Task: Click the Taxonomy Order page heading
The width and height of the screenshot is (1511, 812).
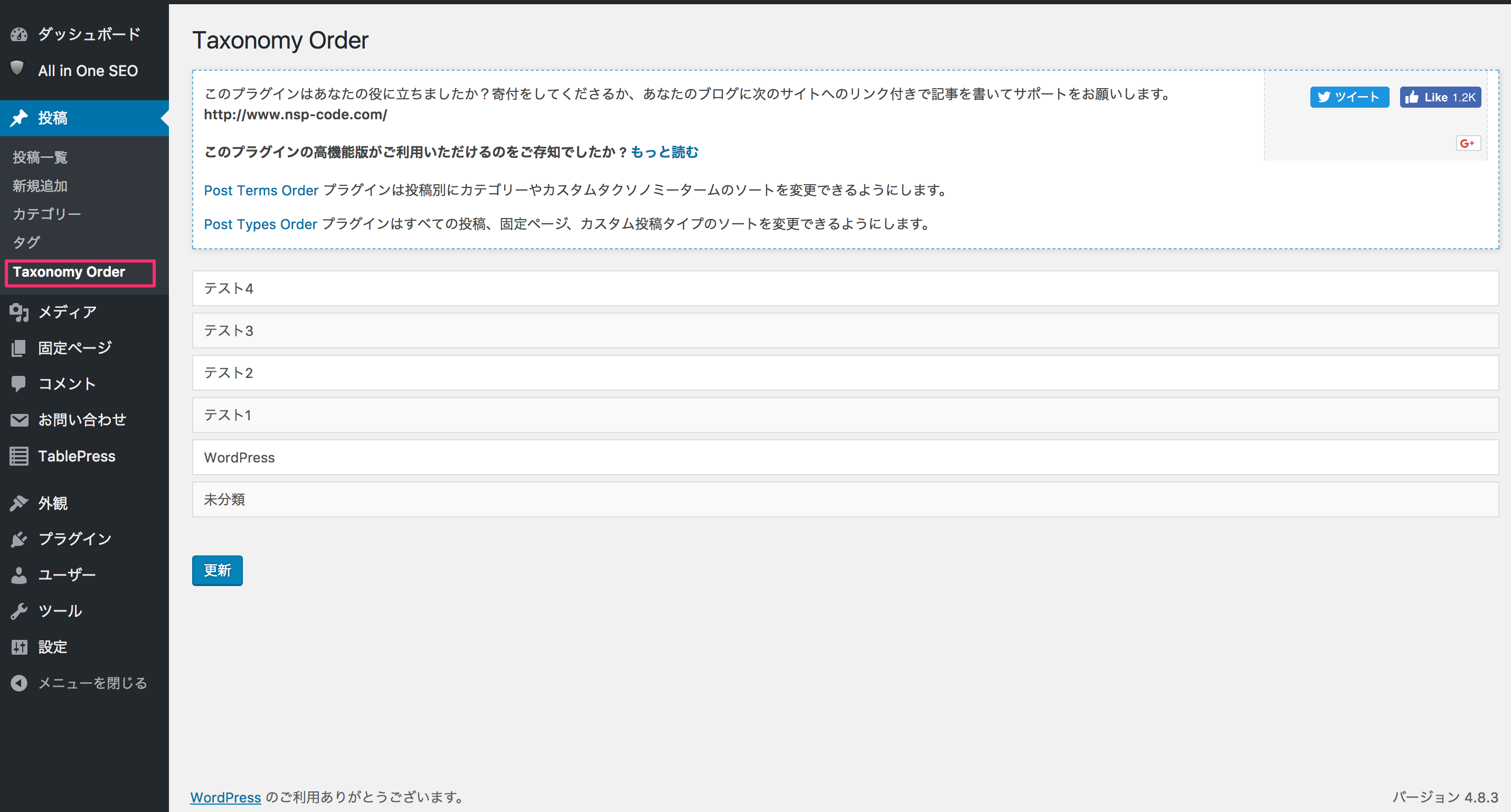Action: point(280,41)
